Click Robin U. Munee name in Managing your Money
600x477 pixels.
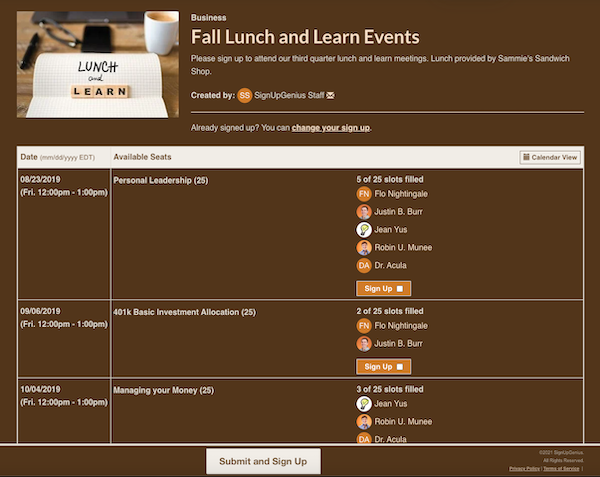(403, 422)
